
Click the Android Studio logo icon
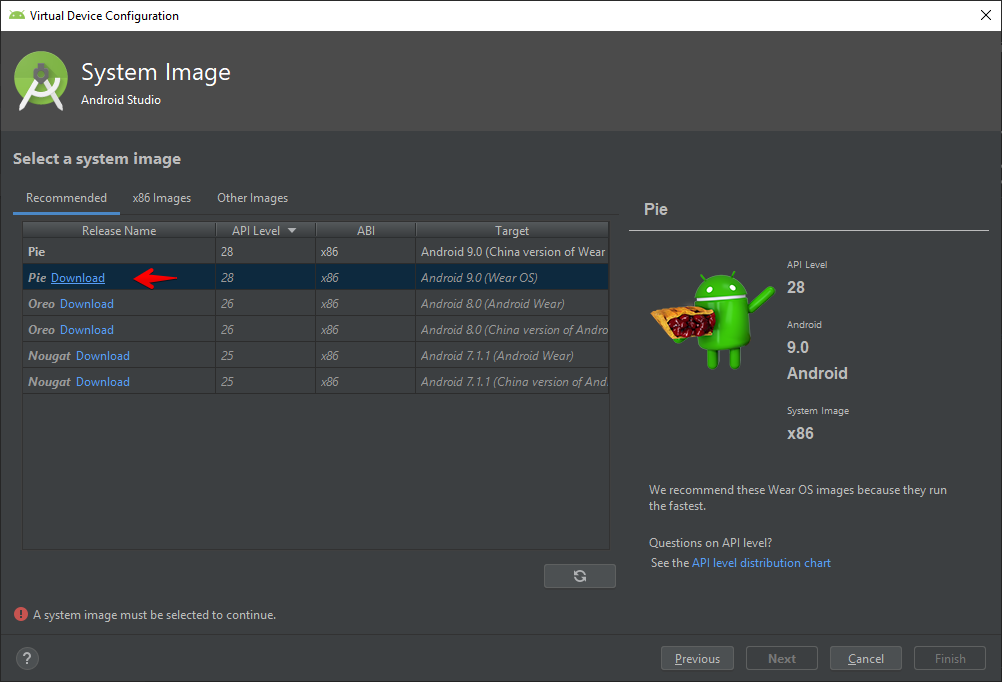[41, 81]
